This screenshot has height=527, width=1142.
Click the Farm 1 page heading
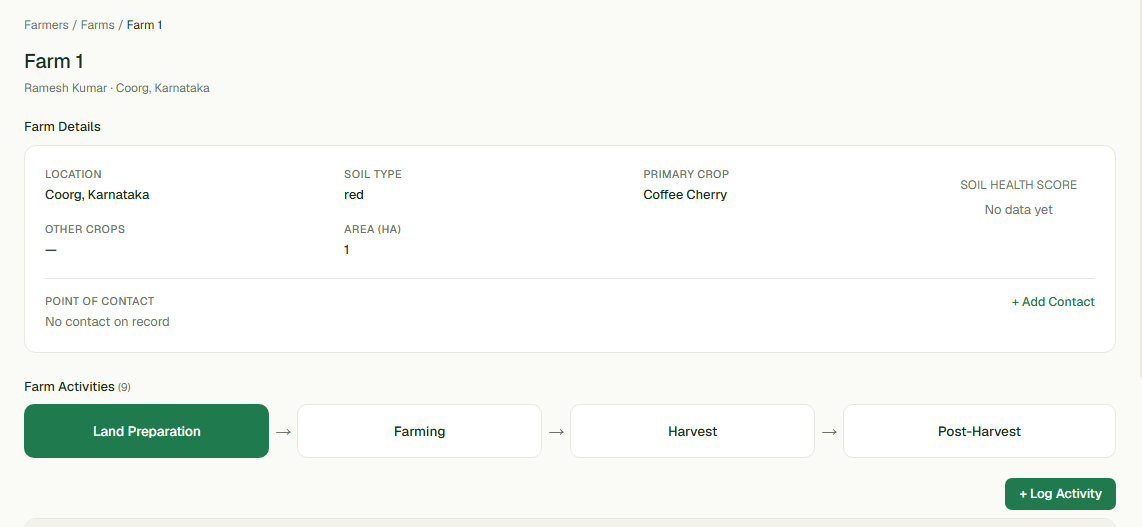coord(54,61)
